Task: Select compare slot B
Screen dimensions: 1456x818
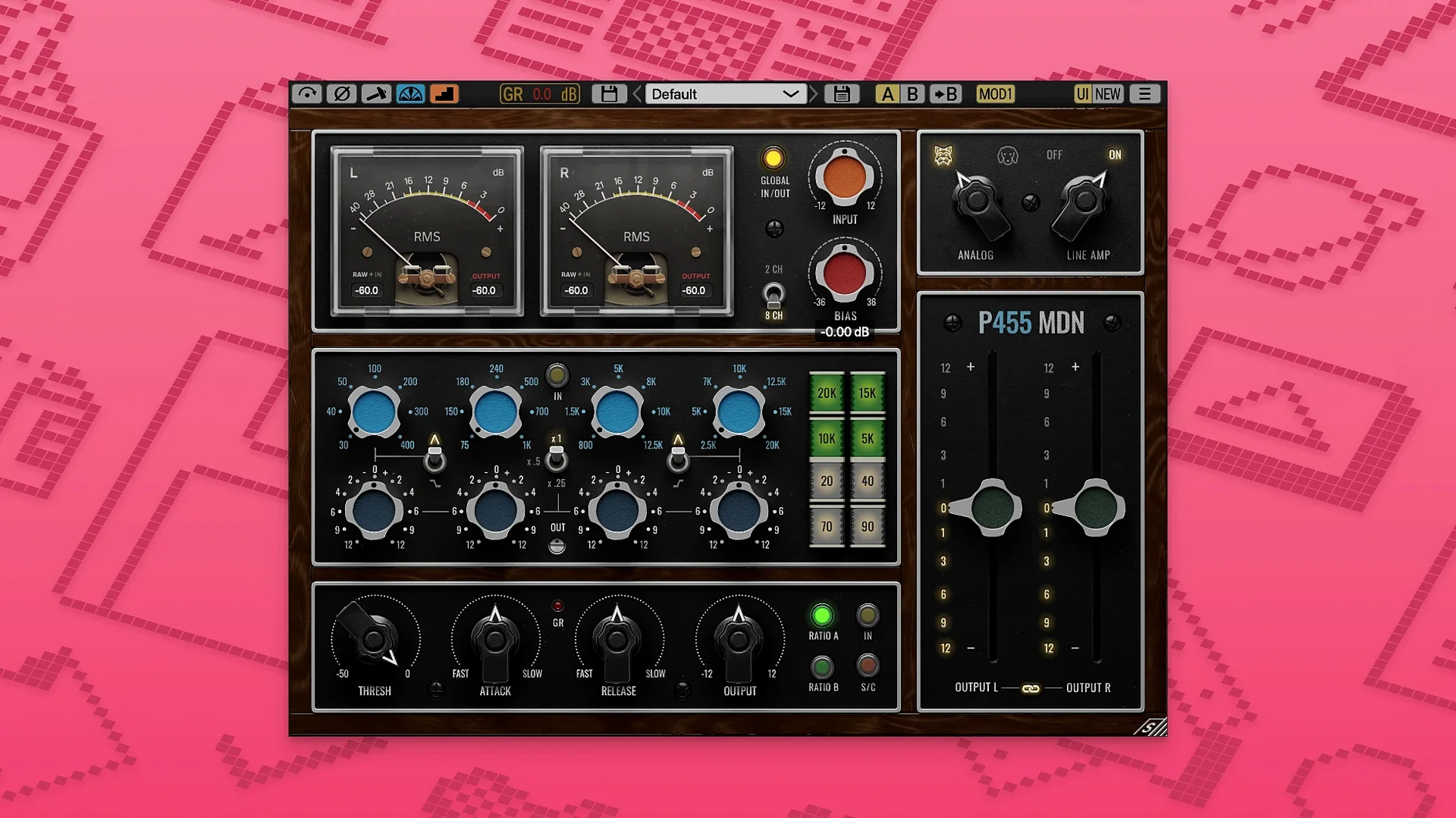Action: [913, 94]
